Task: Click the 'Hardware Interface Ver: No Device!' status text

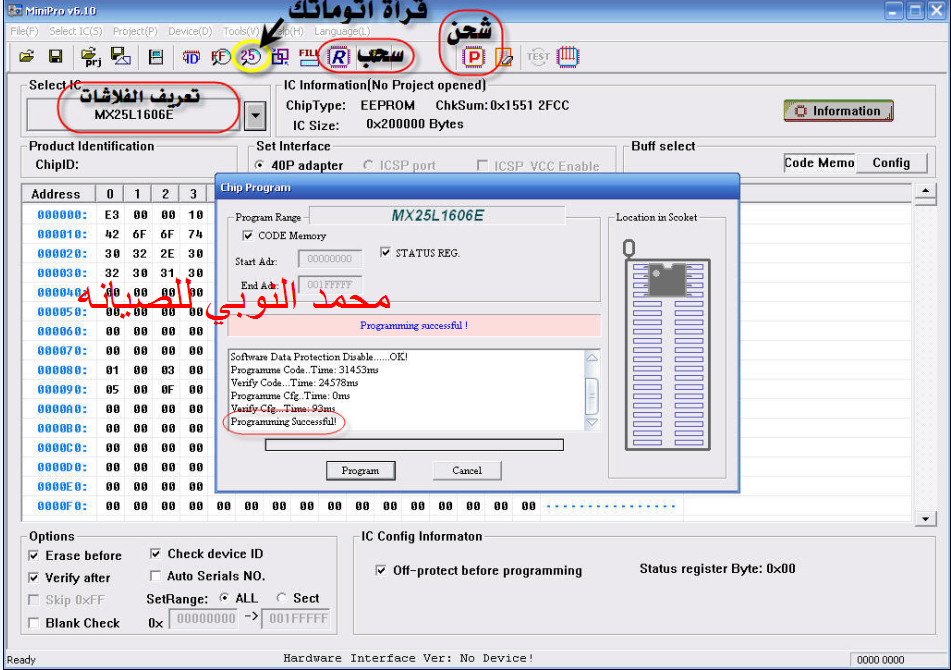Action: pyautogui.click(x=408, y=658)
